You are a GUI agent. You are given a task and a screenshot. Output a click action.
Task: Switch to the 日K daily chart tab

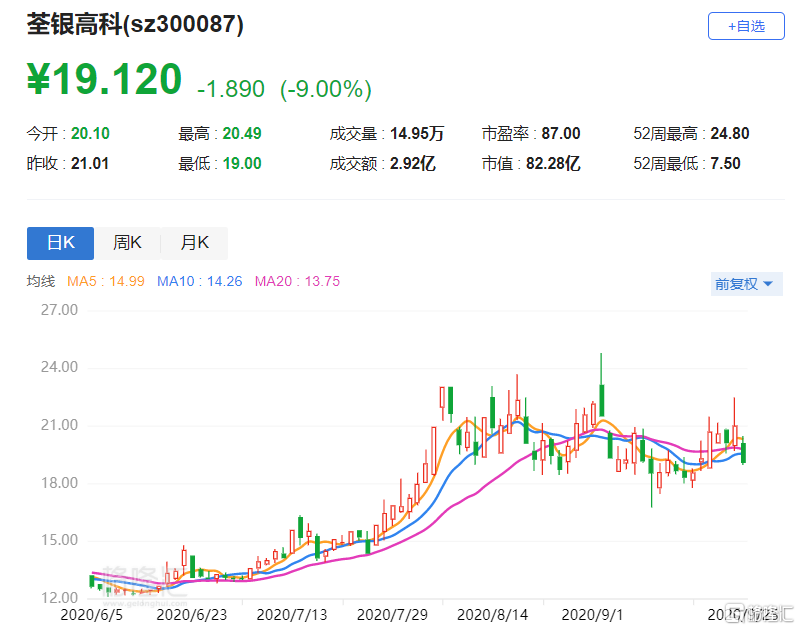pyautogui.click(x=60, y=243)
